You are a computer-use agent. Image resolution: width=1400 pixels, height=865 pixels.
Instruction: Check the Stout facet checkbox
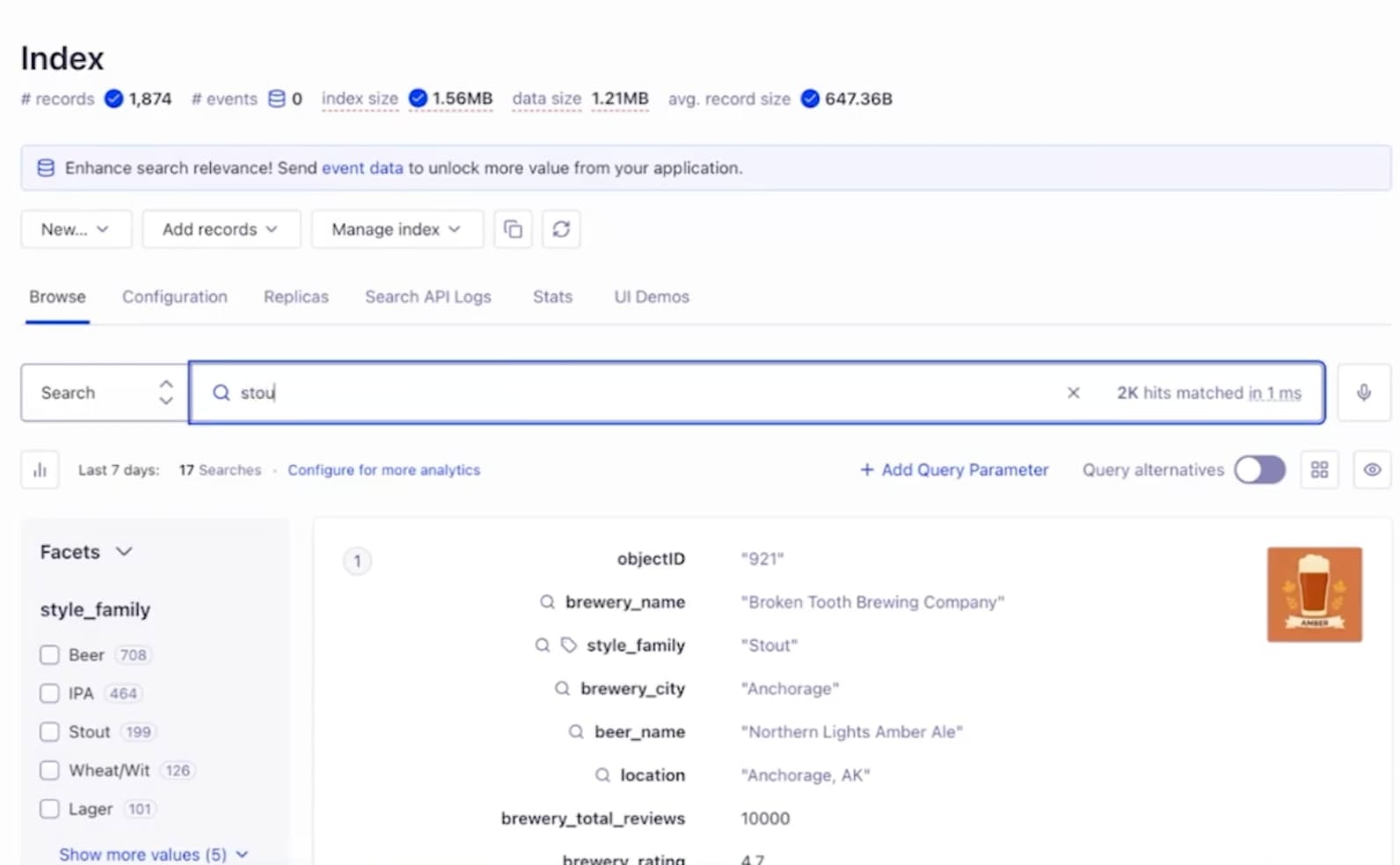[50, 732]
